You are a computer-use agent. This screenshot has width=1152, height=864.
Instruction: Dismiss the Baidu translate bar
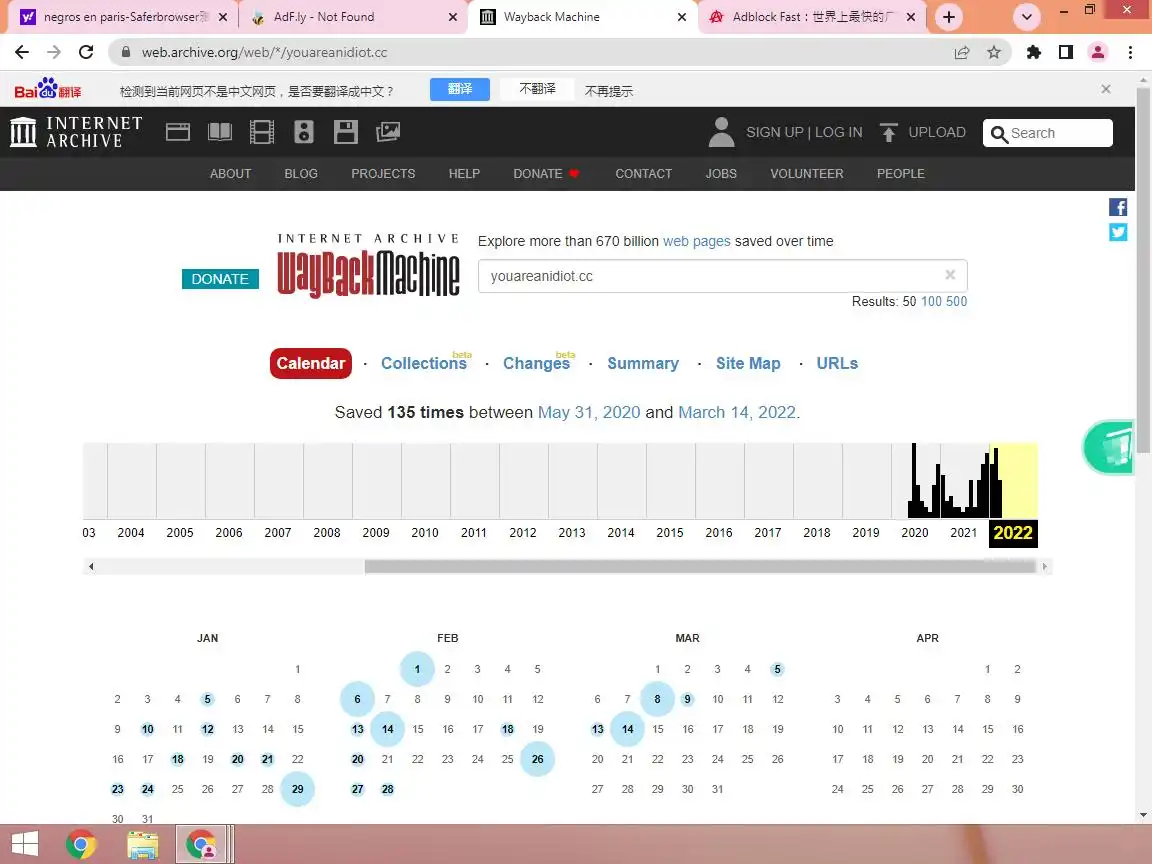coord(1106,89)
